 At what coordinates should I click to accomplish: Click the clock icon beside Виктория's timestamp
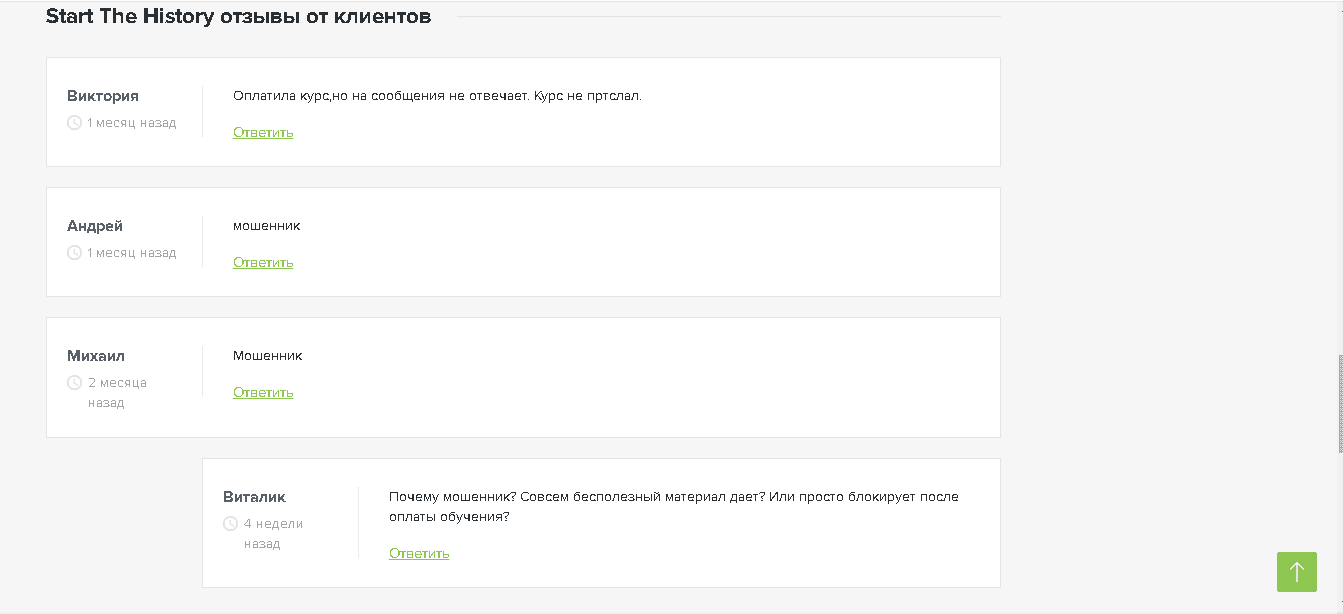72,122
